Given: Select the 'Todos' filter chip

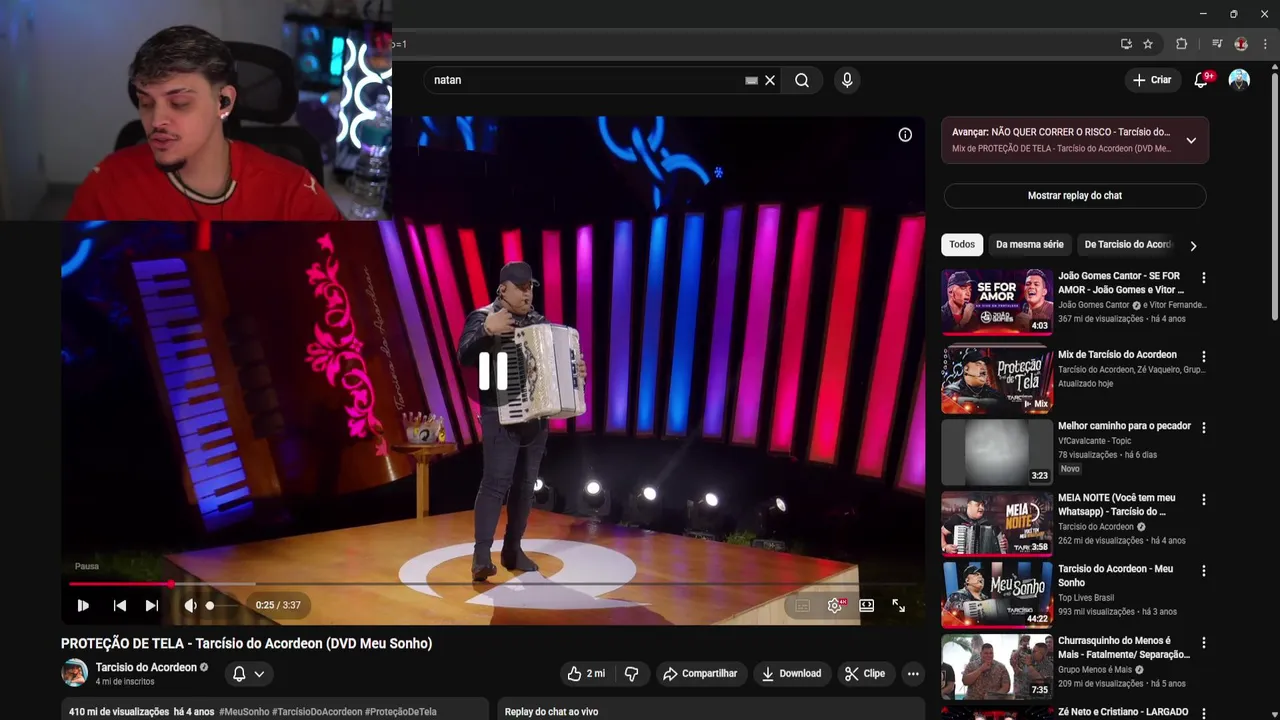Looking at the screenshot, I should coord(962,245).
